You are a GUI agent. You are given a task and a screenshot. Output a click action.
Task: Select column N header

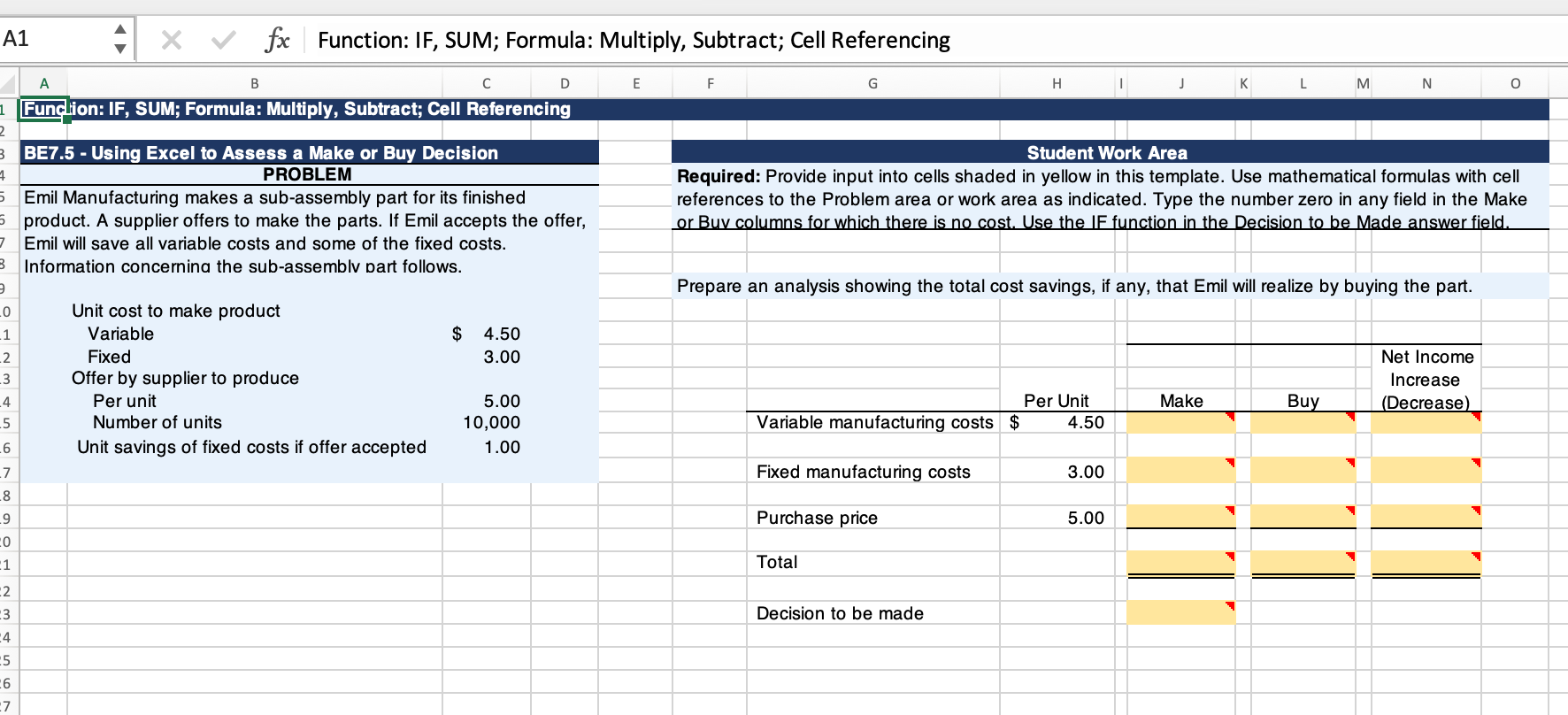pos(1426,84)
